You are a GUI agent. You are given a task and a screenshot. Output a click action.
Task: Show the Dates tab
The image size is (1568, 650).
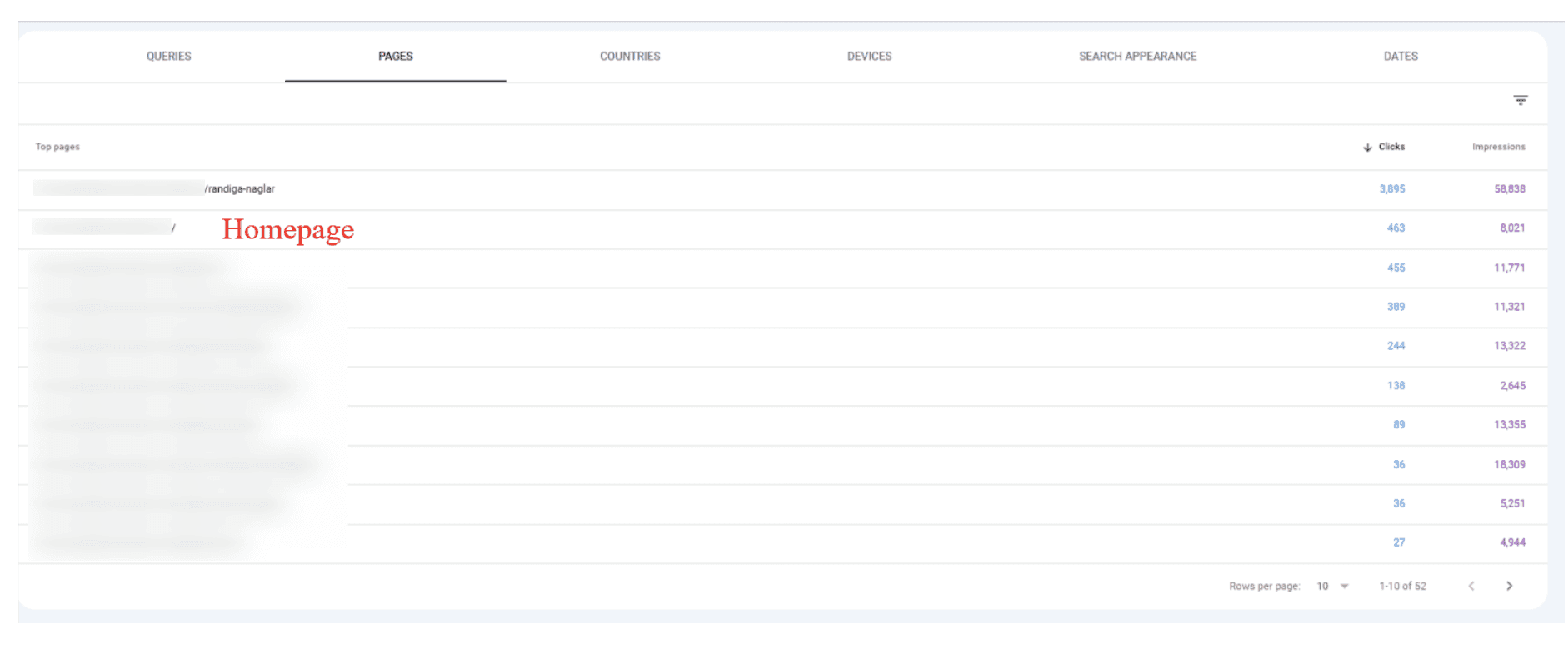(x=1401, y=57)
